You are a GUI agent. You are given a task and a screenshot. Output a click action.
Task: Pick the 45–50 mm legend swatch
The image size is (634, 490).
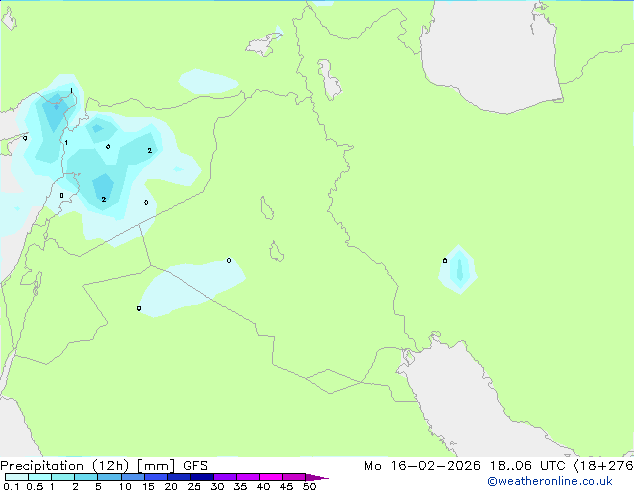(294, 477)
